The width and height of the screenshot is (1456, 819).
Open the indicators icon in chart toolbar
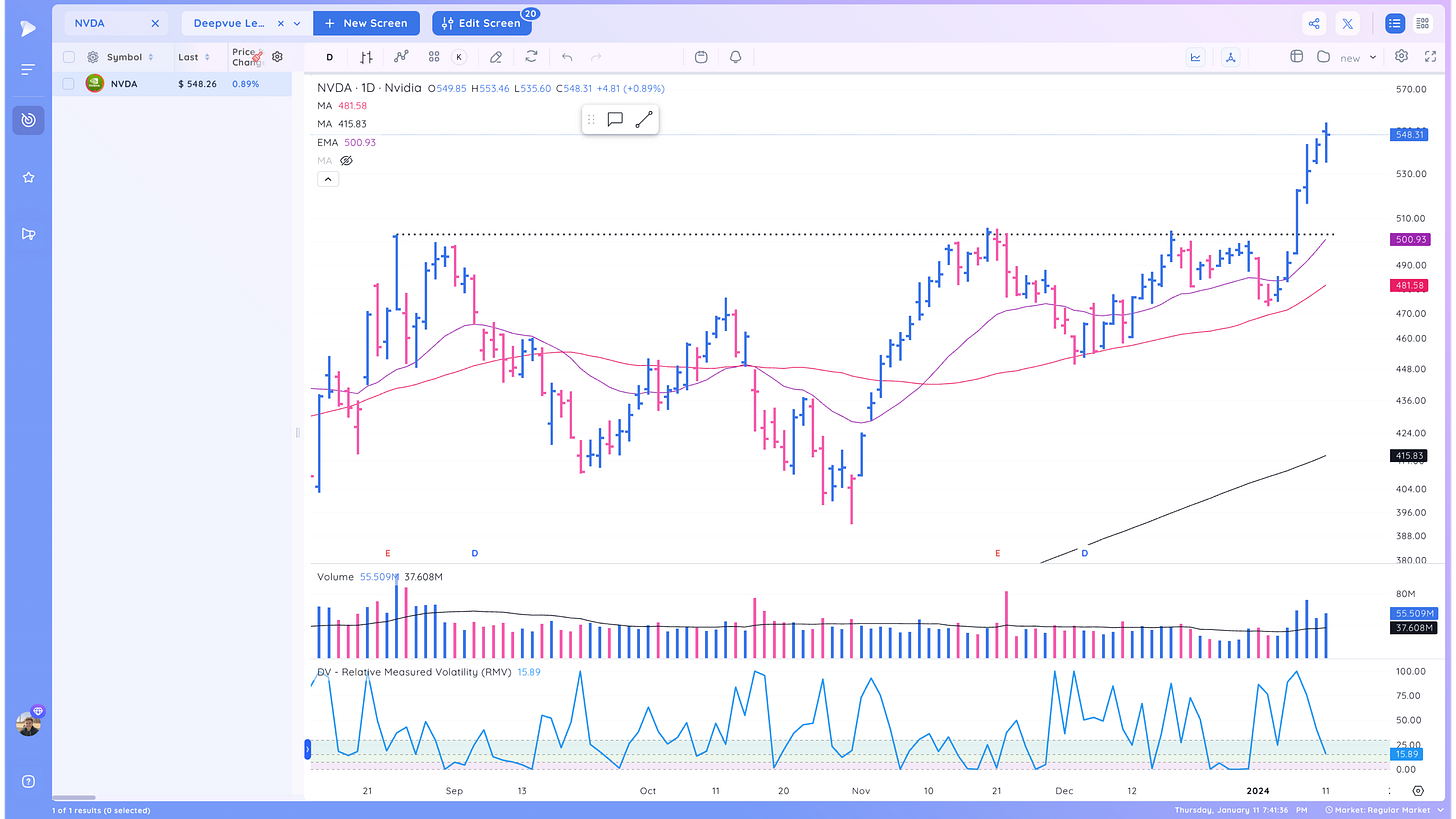[x=402, y=57]
